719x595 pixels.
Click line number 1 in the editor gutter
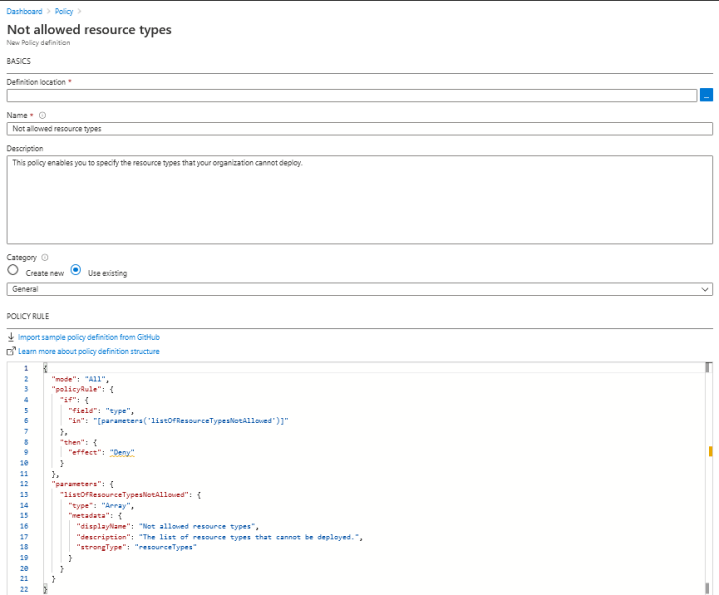pos(26,369)
